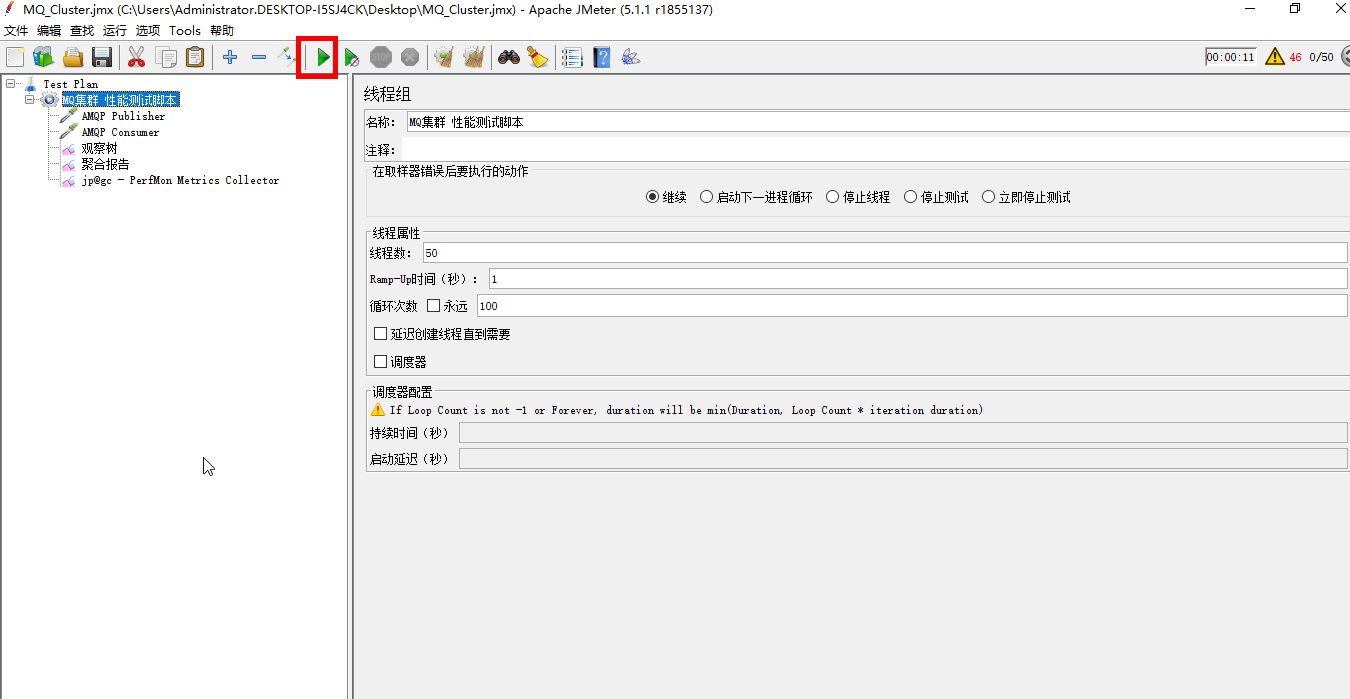Open the plugins manager feather icon
1350x699 pixels.
pos(630,57)
